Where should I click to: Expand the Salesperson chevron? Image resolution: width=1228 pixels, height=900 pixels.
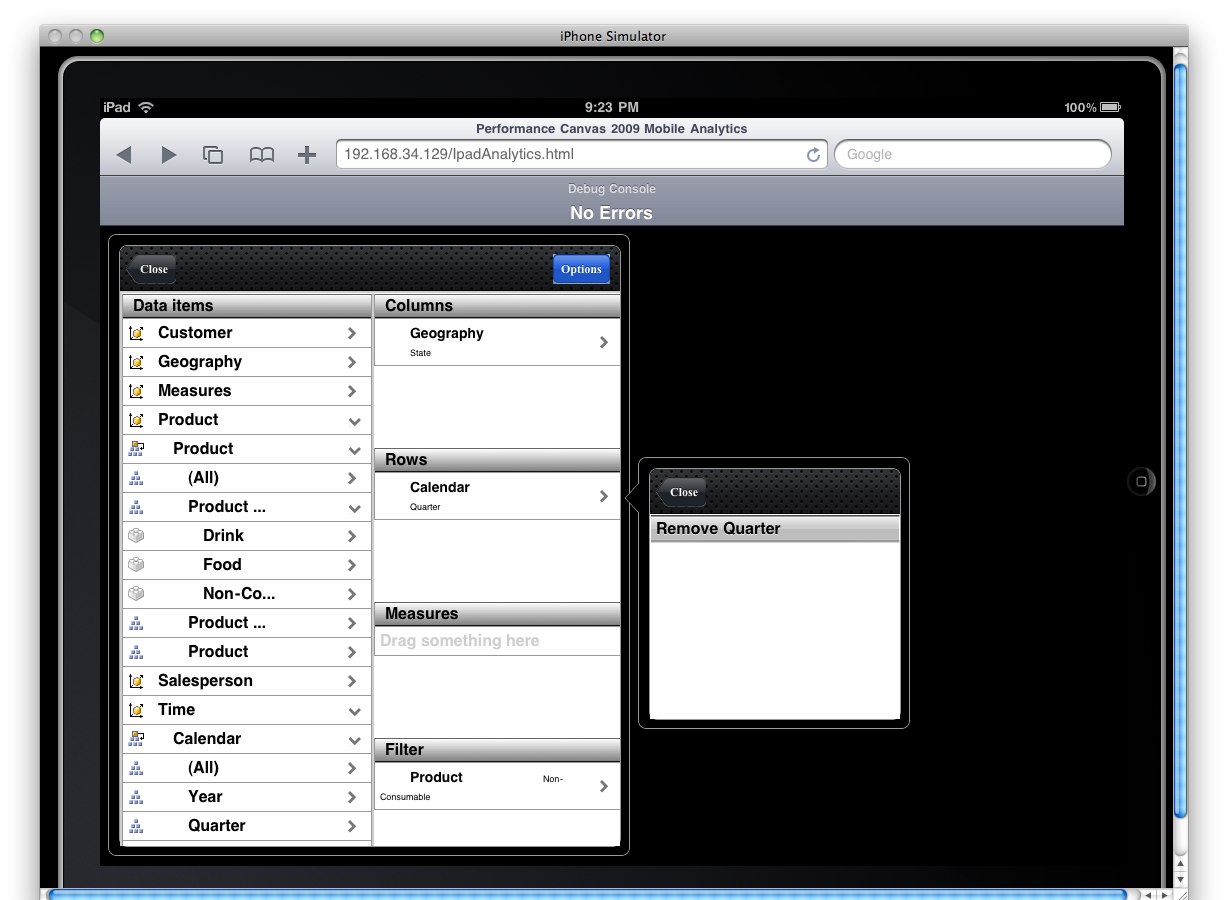[352, 681]
